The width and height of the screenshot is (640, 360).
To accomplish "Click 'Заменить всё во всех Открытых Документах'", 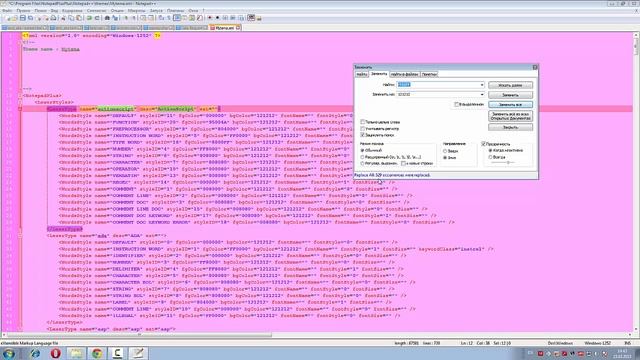I will pos(510,116).
